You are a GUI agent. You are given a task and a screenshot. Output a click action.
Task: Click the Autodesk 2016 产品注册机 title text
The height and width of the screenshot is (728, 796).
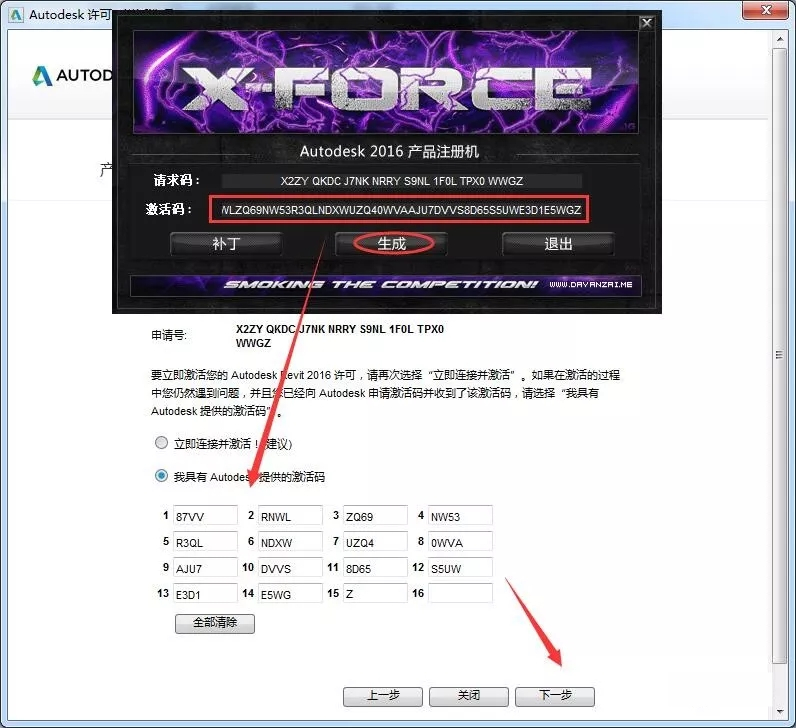click(x=389, y=151)
